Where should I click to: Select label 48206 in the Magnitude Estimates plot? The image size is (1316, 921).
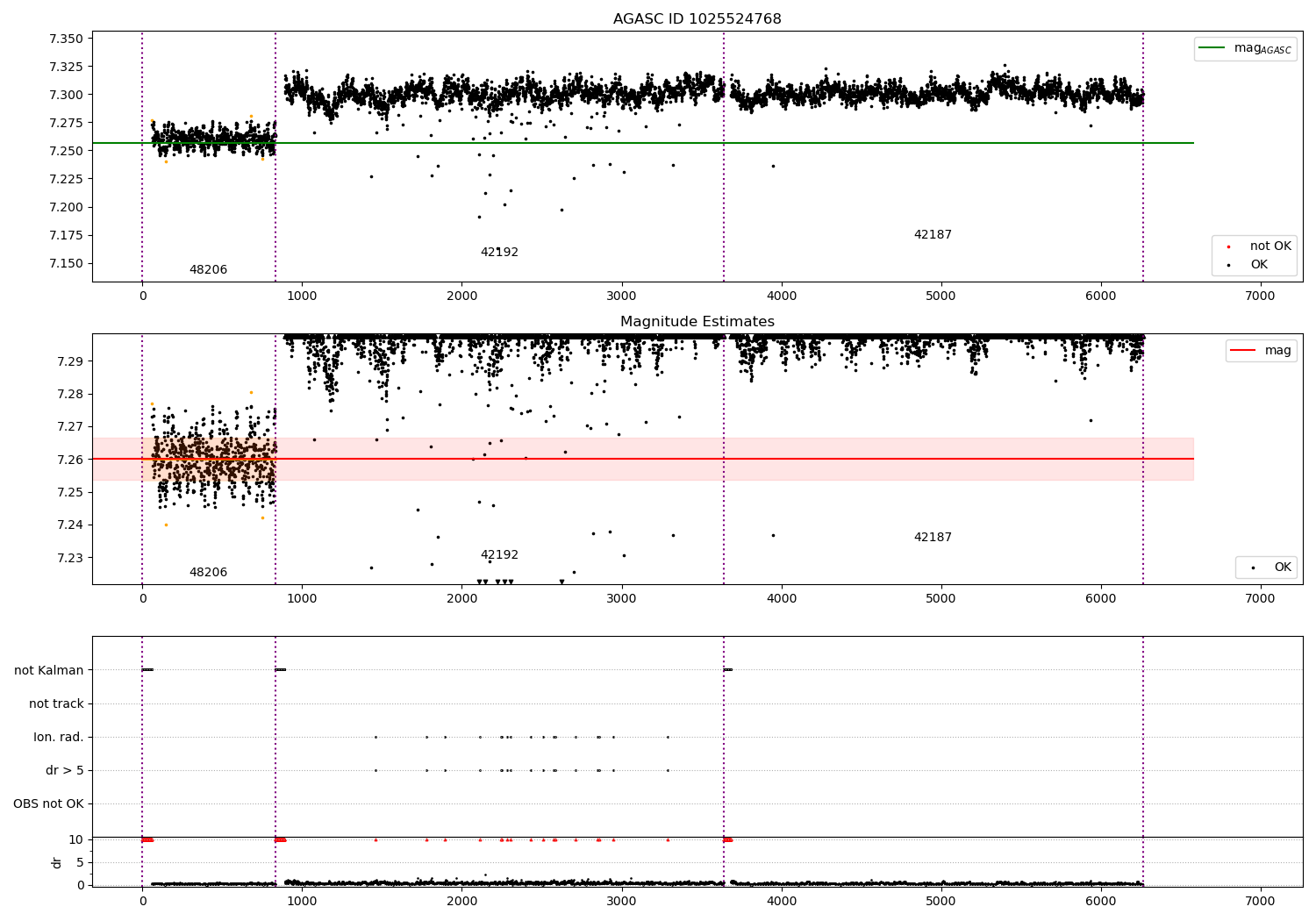[x=209, y=573]
